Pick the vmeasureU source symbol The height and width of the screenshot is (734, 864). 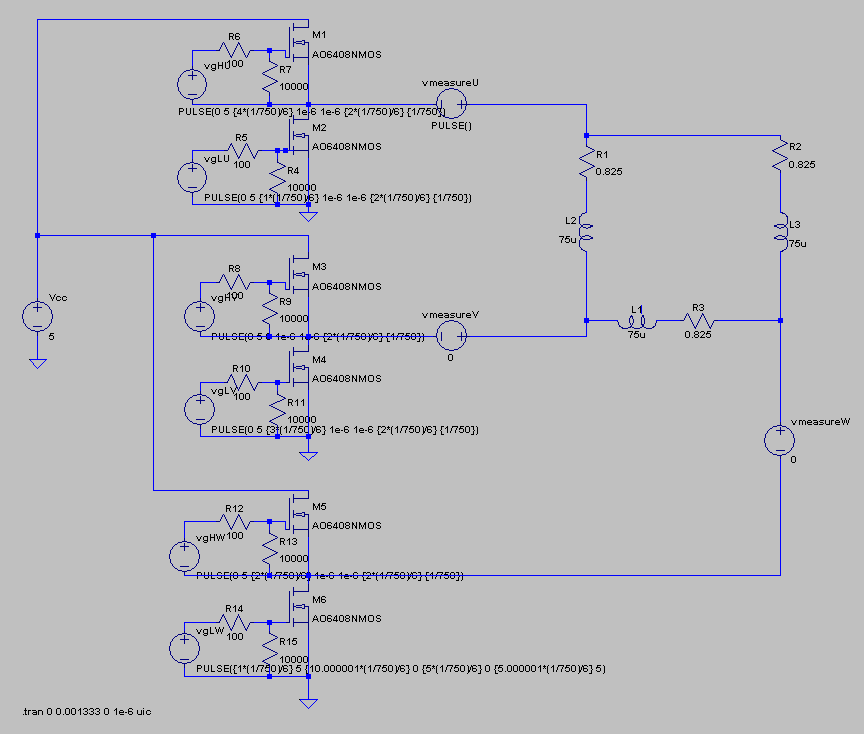pyautogui.click(x=451, y=104)
